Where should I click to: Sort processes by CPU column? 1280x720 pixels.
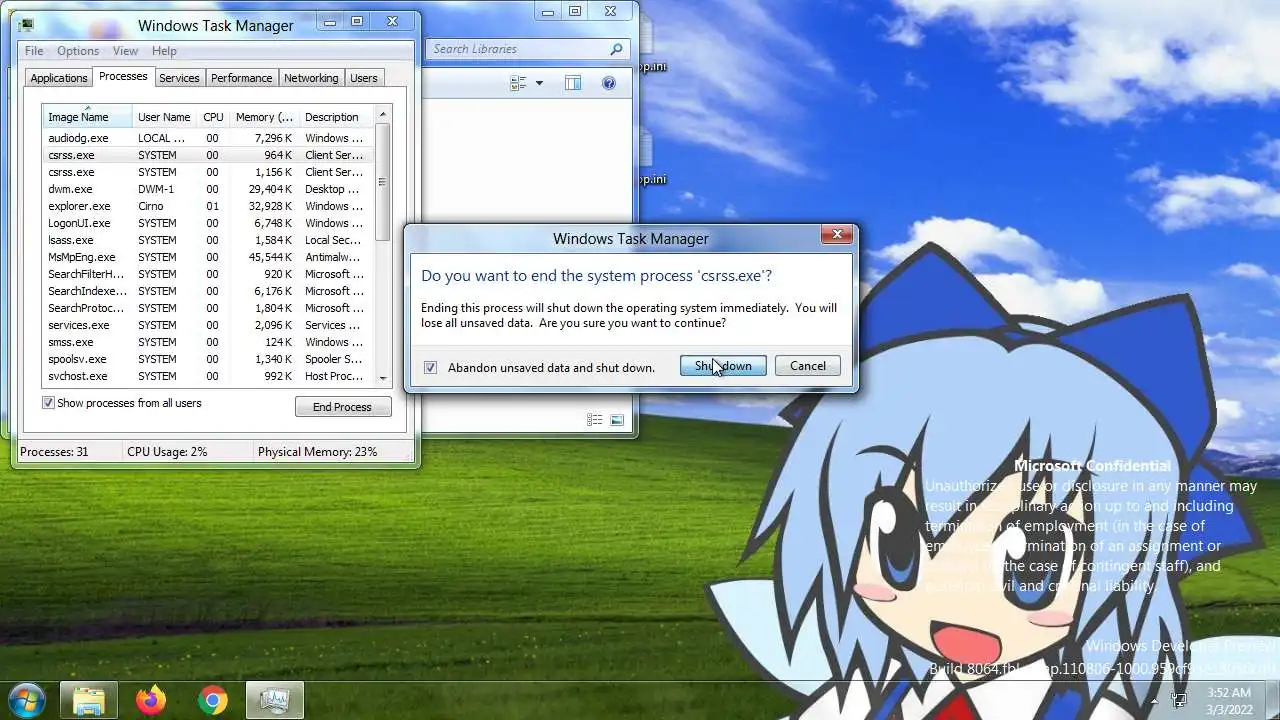point(213,117)
